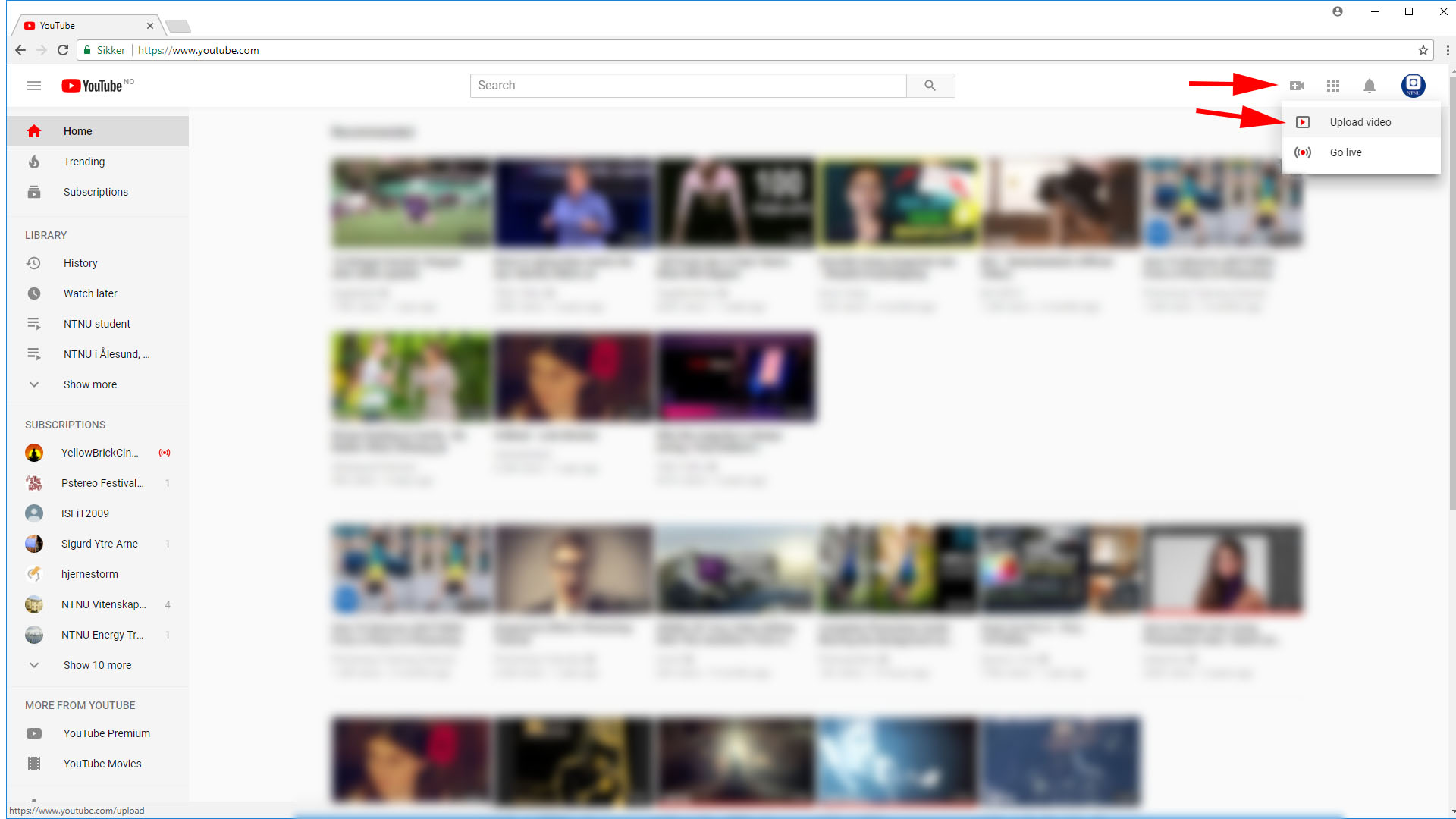
Task: Select Upload video from the menu
Action: point(1360,122)
